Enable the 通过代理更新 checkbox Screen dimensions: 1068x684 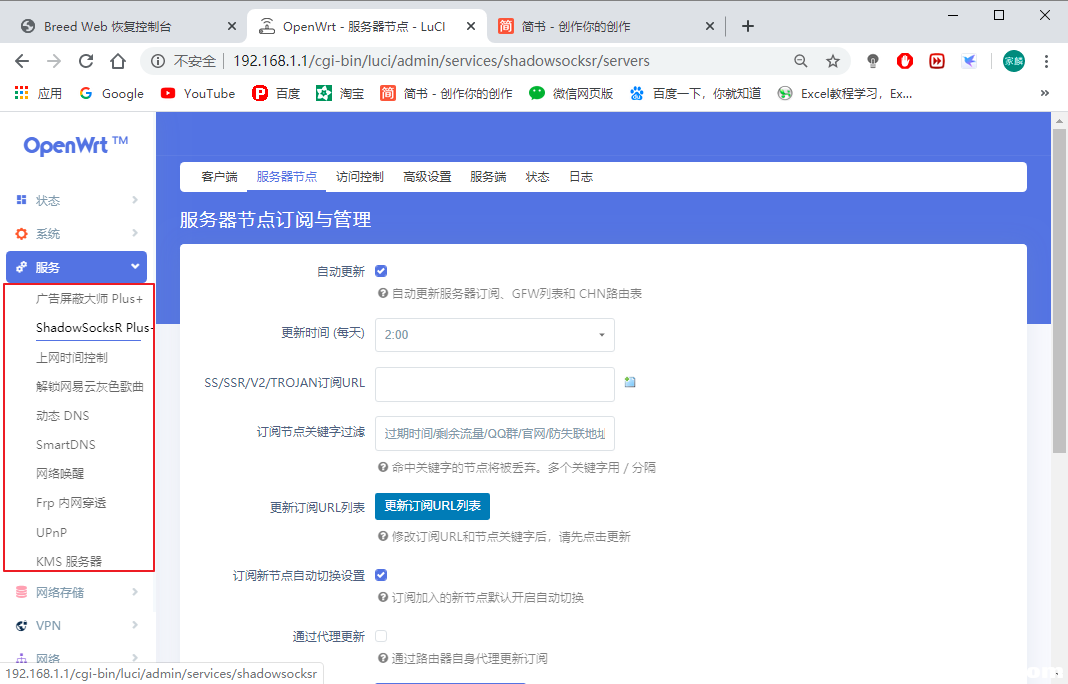pos(381,636)
